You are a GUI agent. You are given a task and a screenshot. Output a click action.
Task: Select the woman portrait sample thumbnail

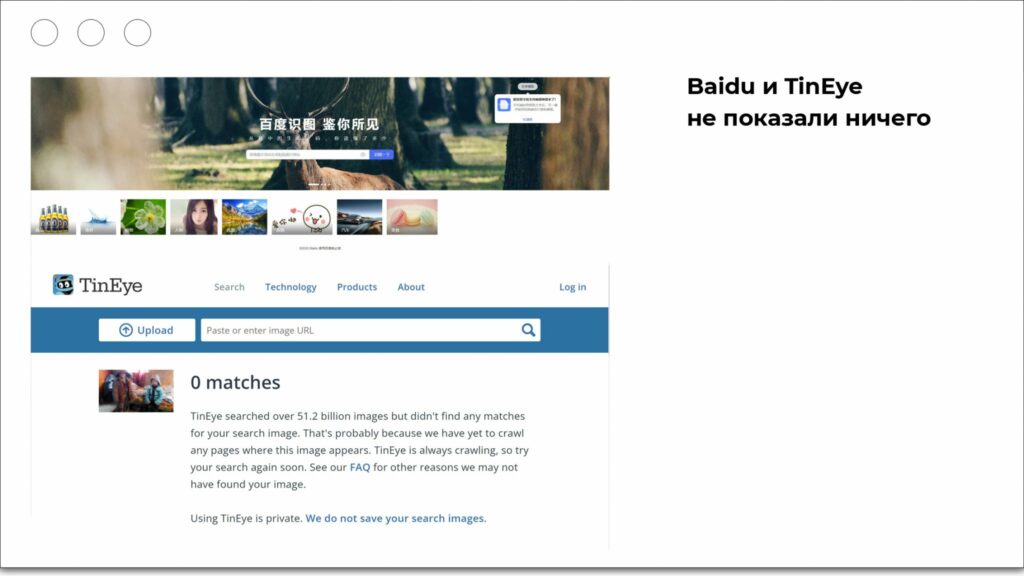coord(194,217)
